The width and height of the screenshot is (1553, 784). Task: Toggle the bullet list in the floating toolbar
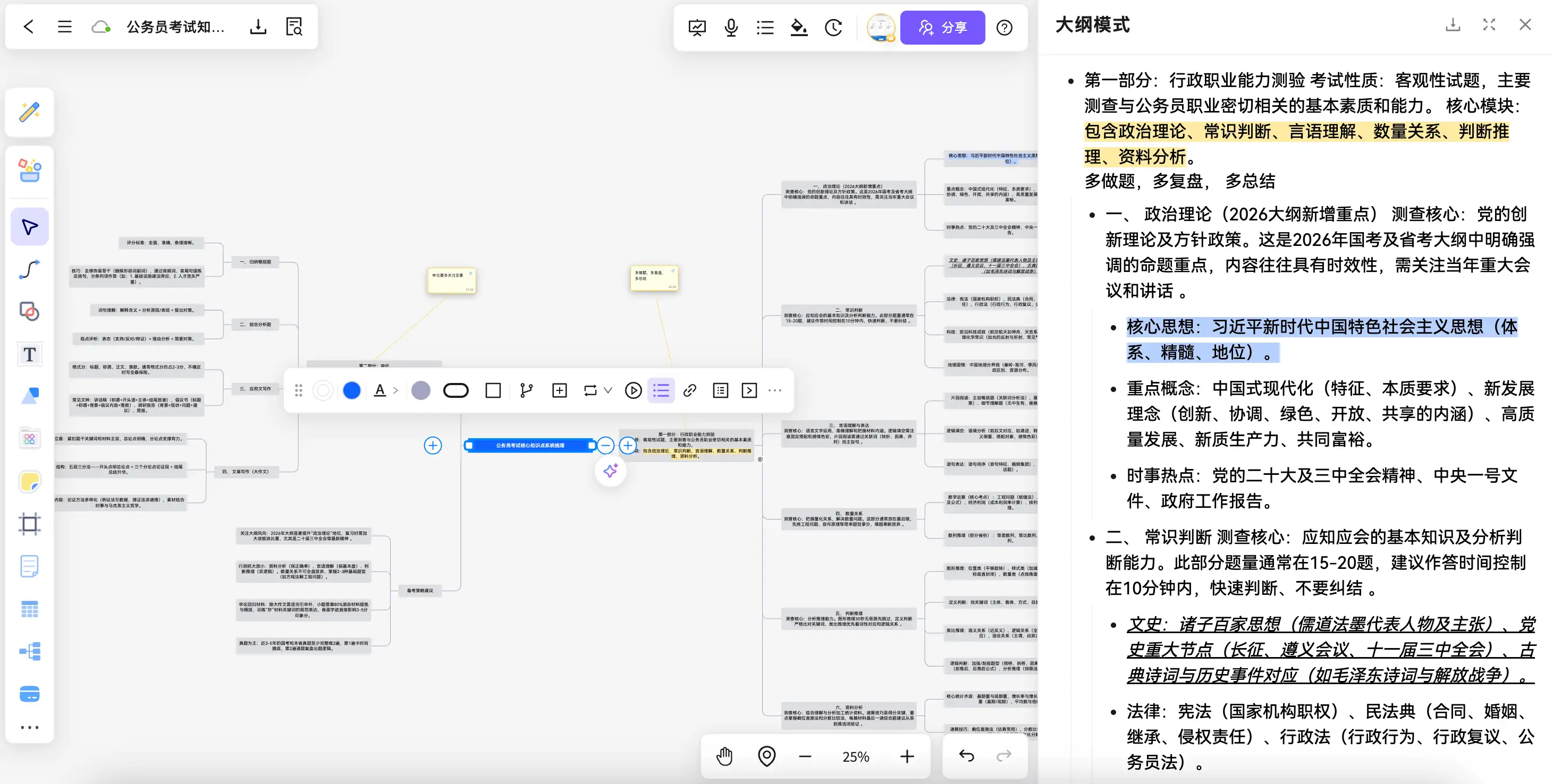tap(661, 390)
